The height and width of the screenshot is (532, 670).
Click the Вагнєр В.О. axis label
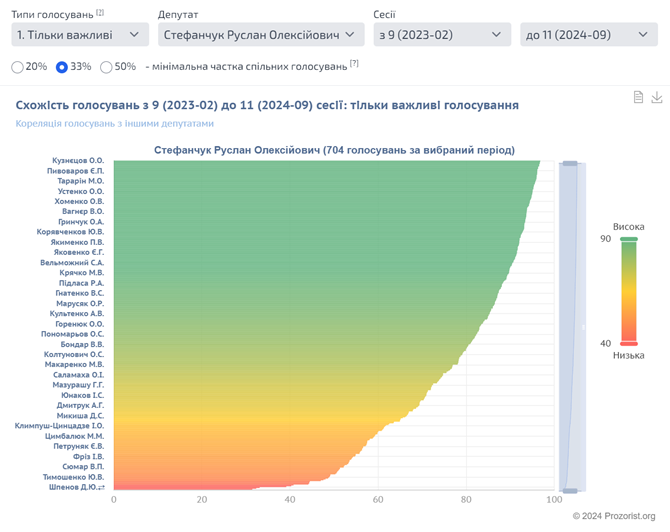[x=83, y=212]
